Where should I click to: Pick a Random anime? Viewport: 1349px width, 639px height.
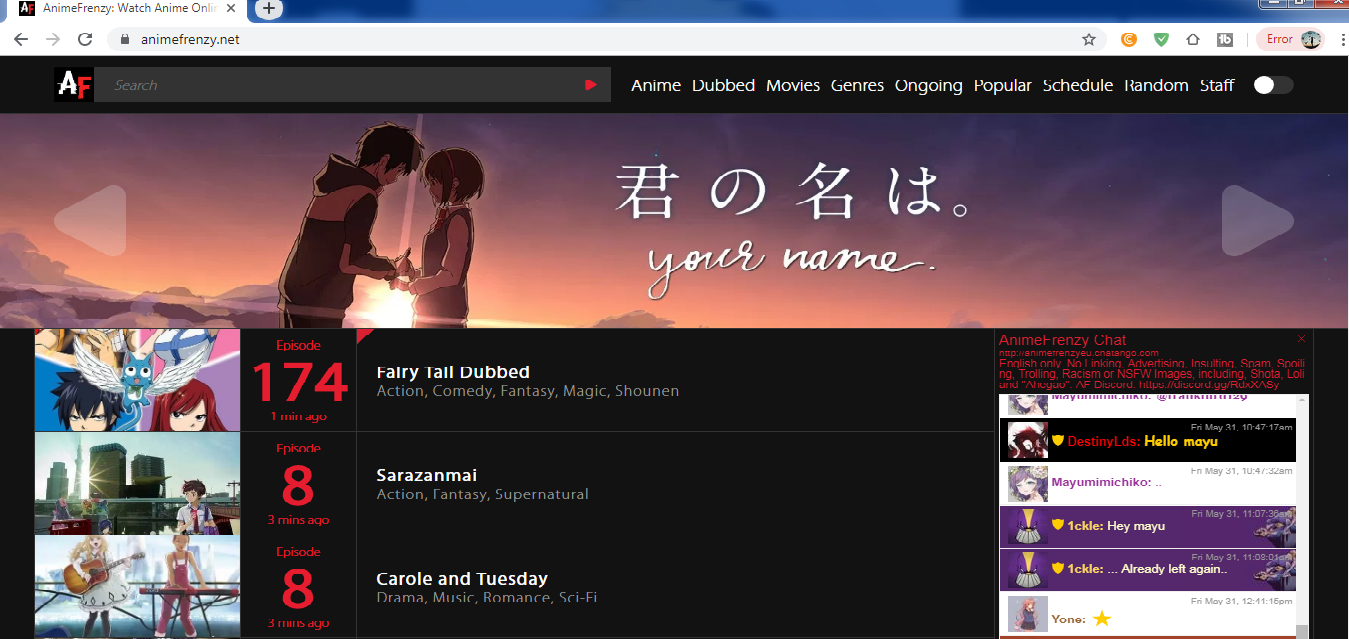[x=1156, y=86]
